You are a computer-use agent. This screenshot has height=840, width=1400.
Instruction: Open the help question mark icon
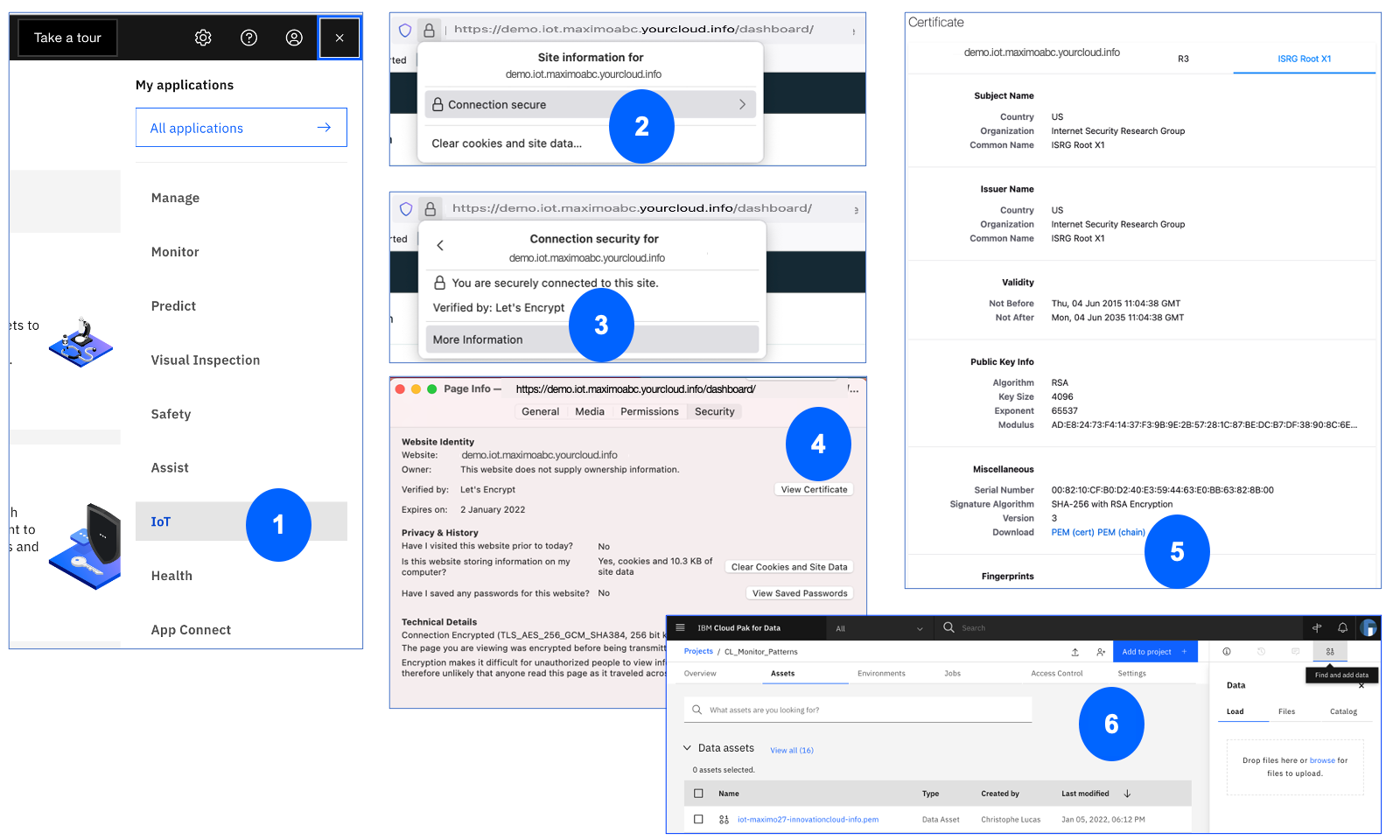click(x=248, y=38)
